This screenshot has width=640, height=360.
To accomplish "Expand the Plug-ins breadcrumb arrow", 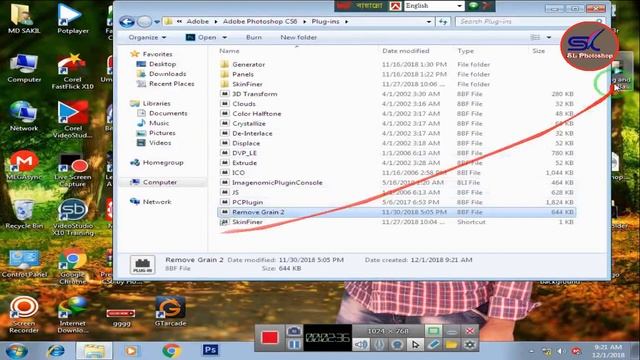I will click(x=347, y=22).
